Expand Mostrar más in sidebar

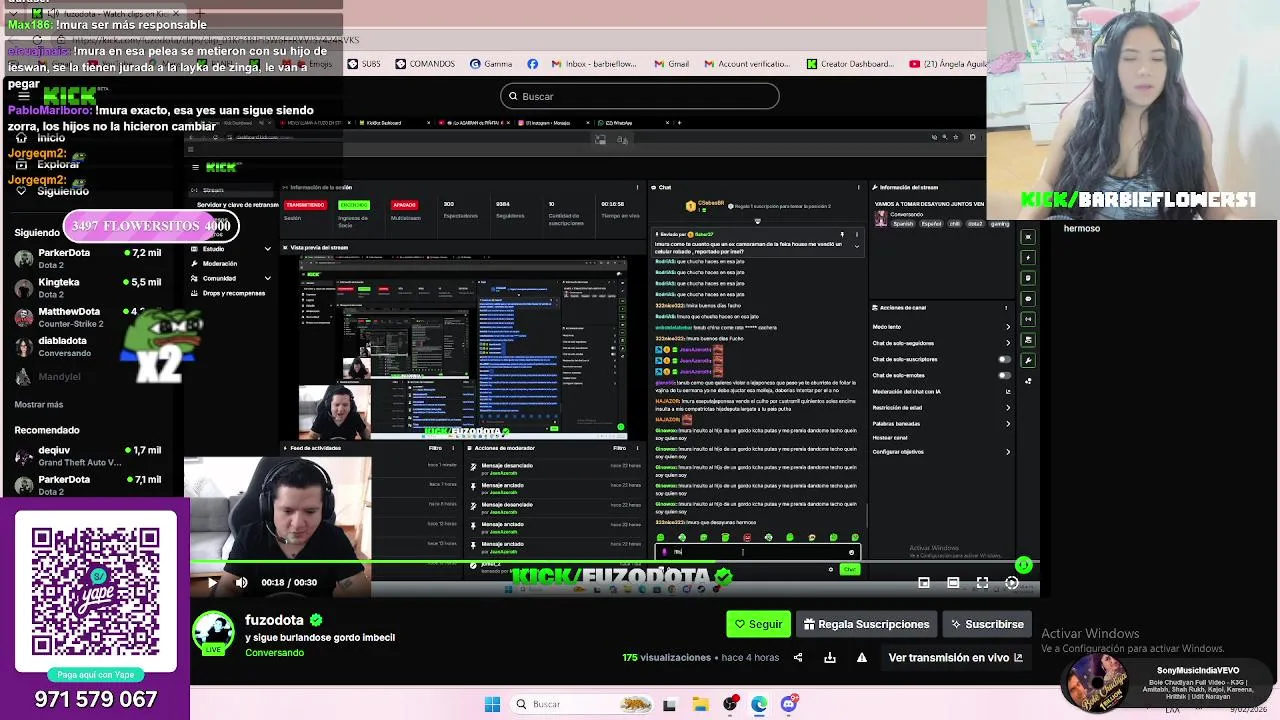[x=39, y=404]
